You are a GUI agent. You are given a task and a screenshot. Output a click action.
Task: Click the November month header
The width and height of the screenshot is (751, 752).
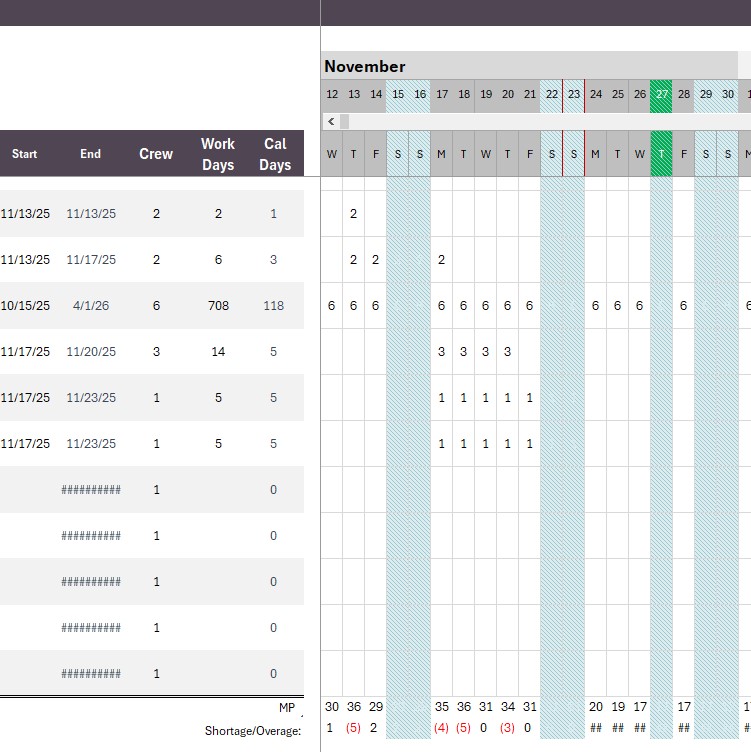[365, 66]
